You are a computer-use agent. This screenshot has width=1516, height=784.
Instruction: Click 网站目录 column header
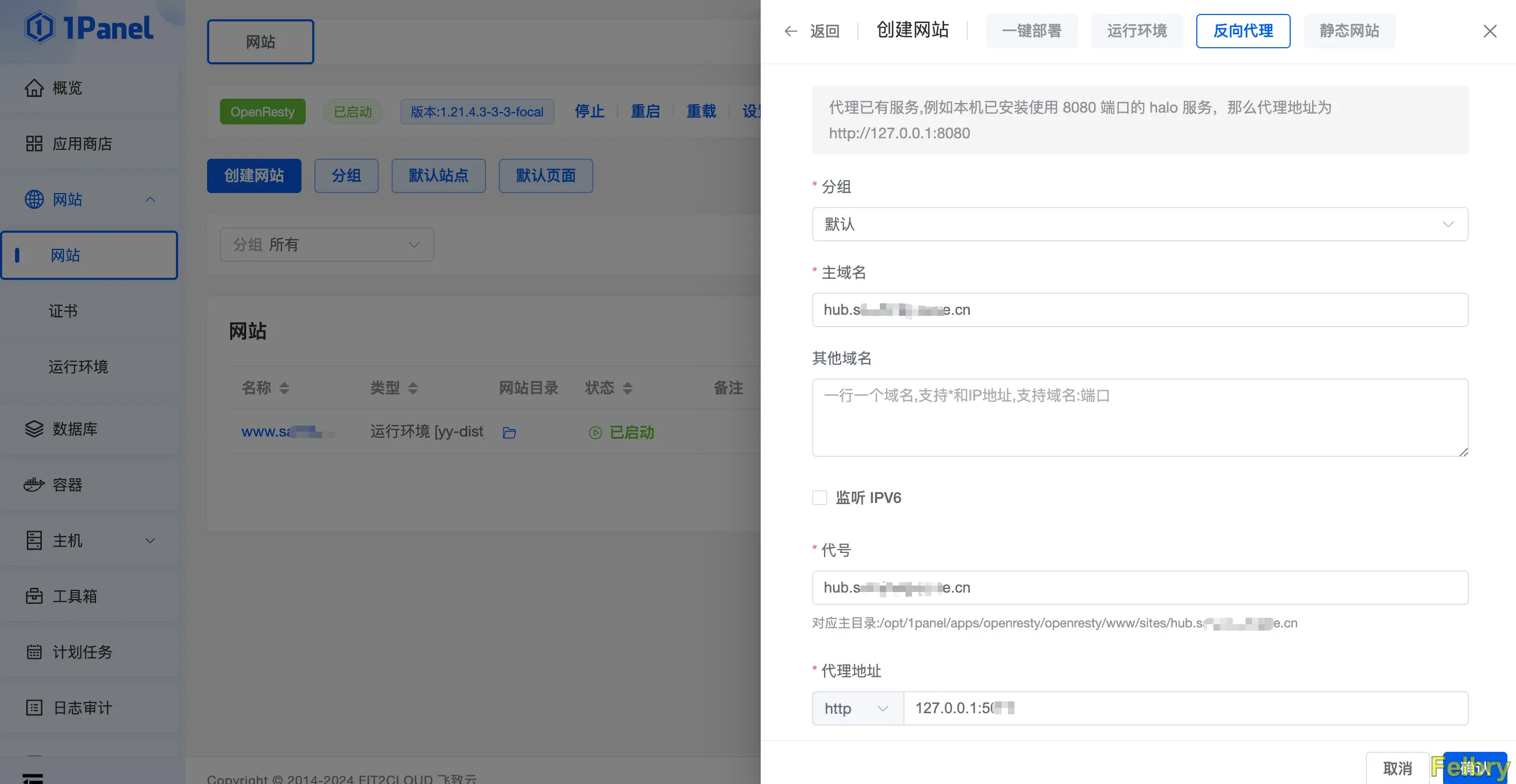point(528,388)
